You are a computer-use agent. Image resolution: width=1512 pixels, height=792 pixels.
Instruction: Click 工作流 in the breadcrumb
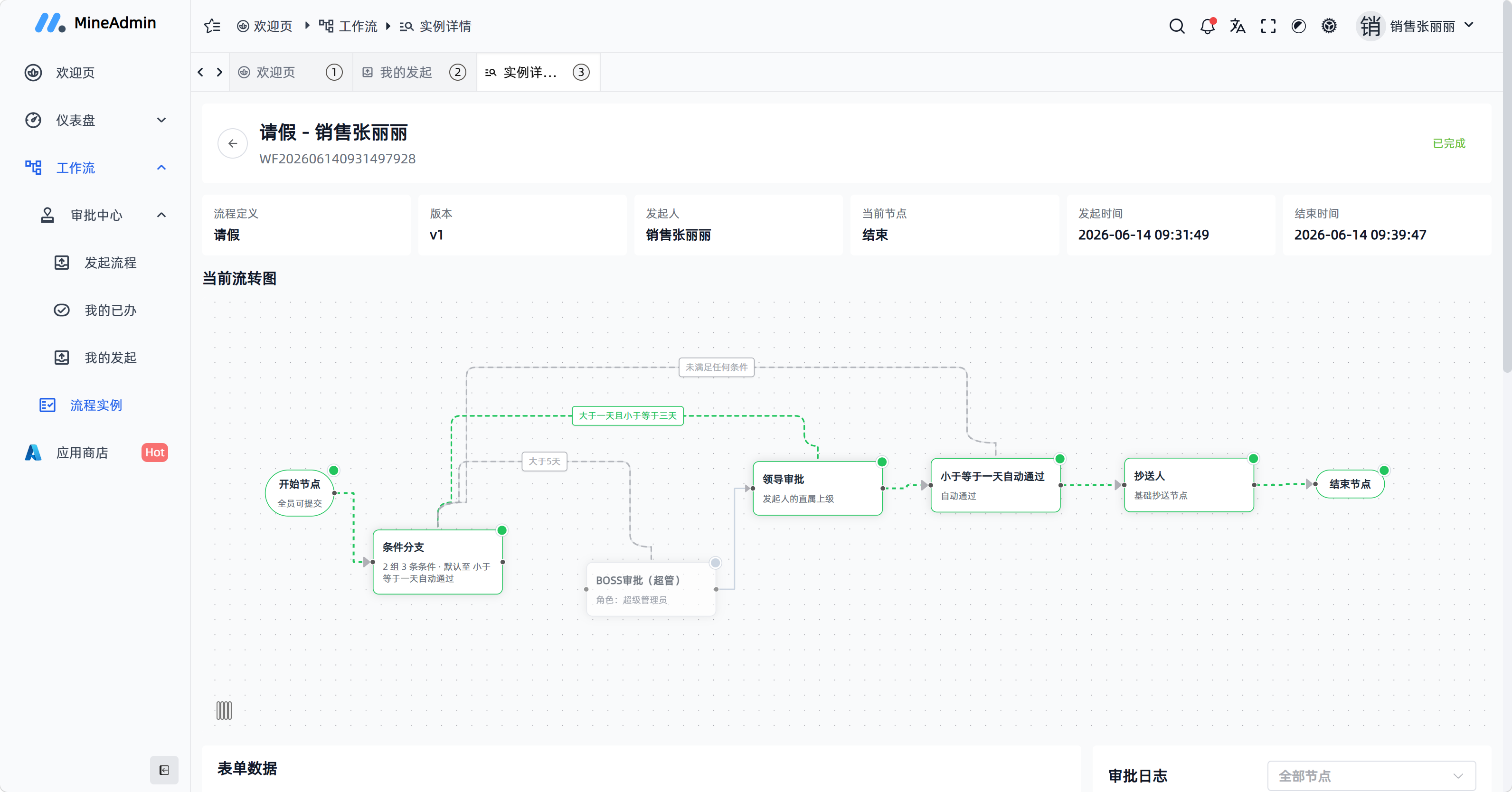point(348,26)
